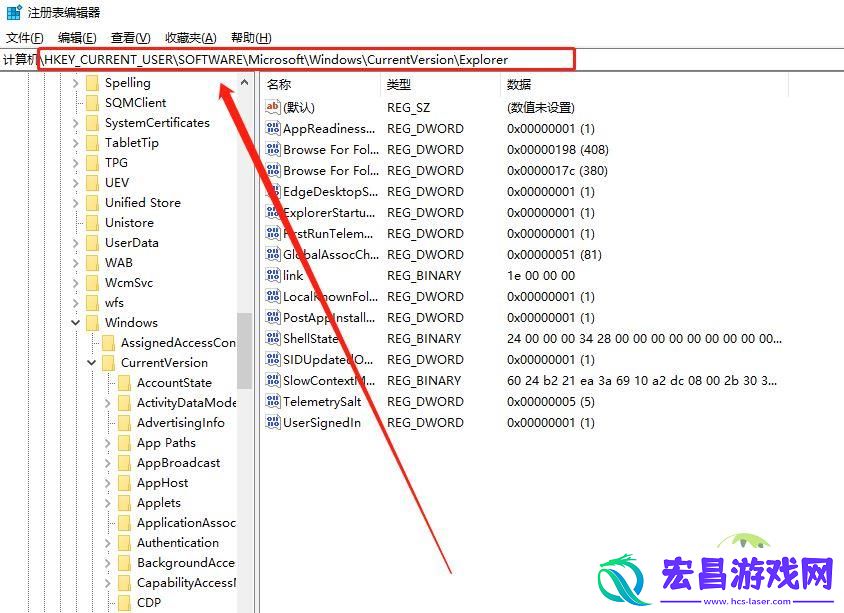Screen dimensions: 844x613
Task: Click the 注册表编辑器 title bar app icon
Action: click(14, 12)
